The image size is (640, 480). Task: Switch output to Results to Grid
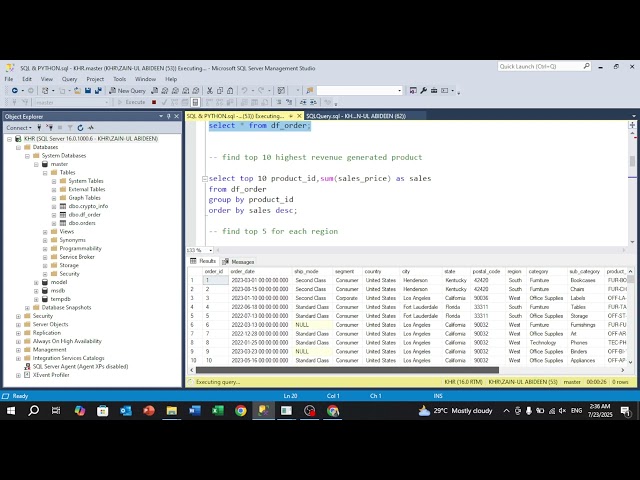[x=254, y=102]
